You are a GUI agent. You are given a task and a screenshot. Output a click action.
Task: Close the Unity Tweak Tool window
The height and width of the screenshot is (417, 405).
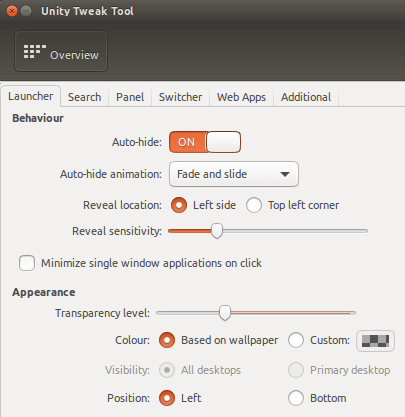[12, 11]
